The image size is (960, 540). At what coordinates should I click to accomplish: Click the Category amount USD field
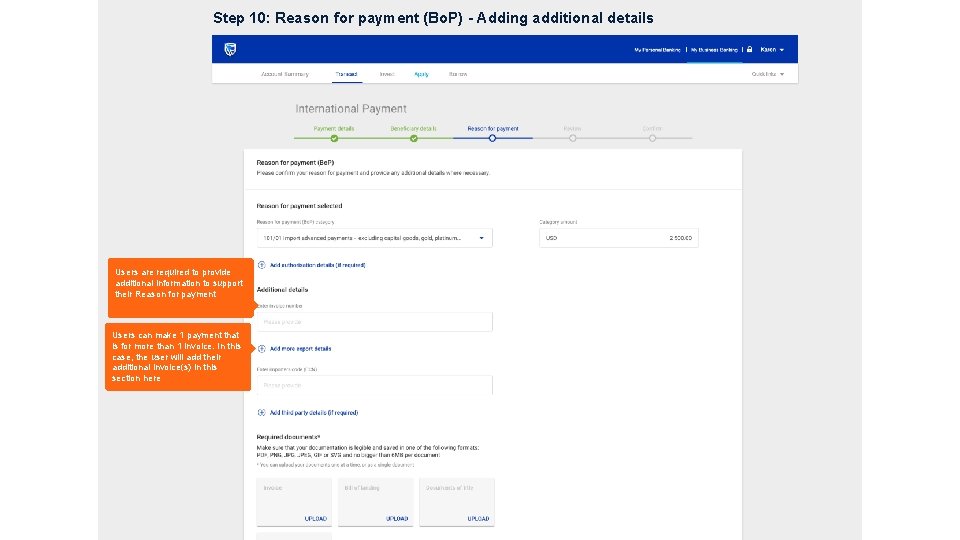[x=618, y=238]
